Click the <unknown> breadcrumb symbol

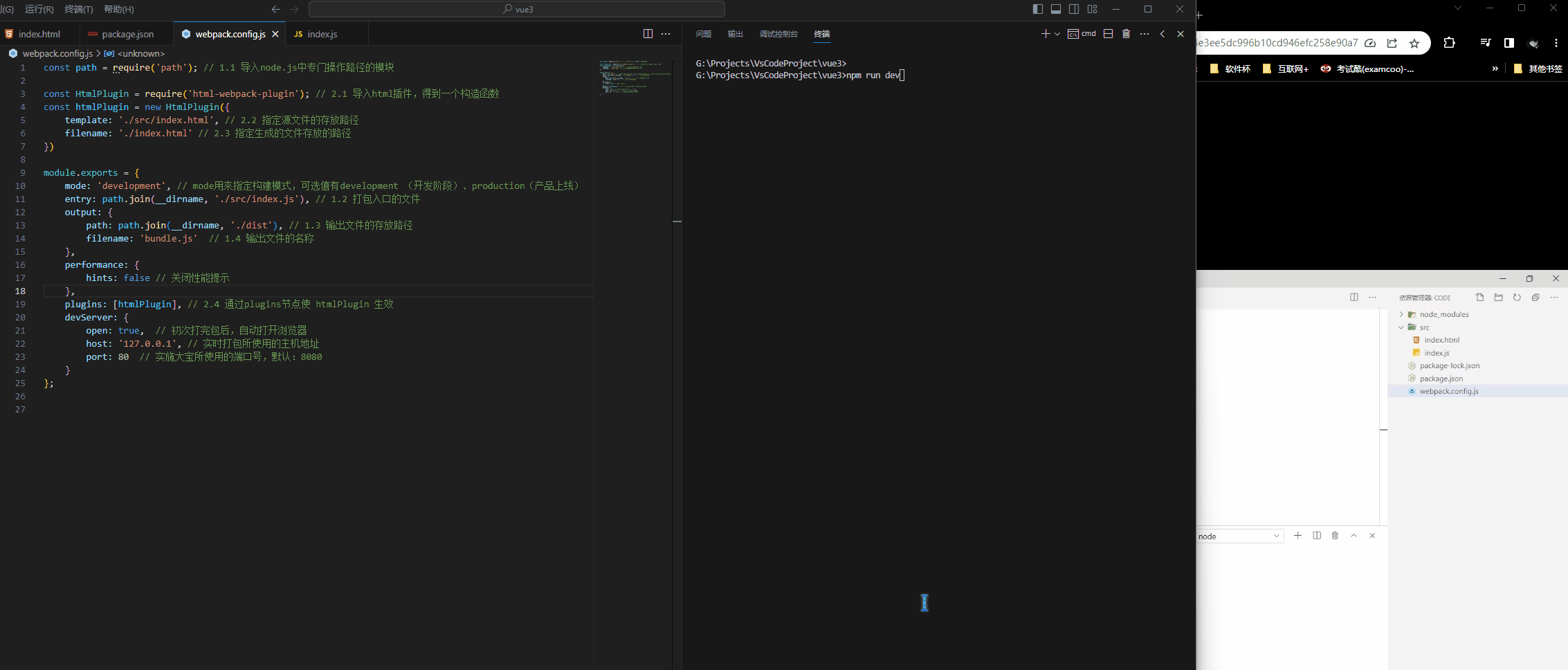tap(141, 53)
